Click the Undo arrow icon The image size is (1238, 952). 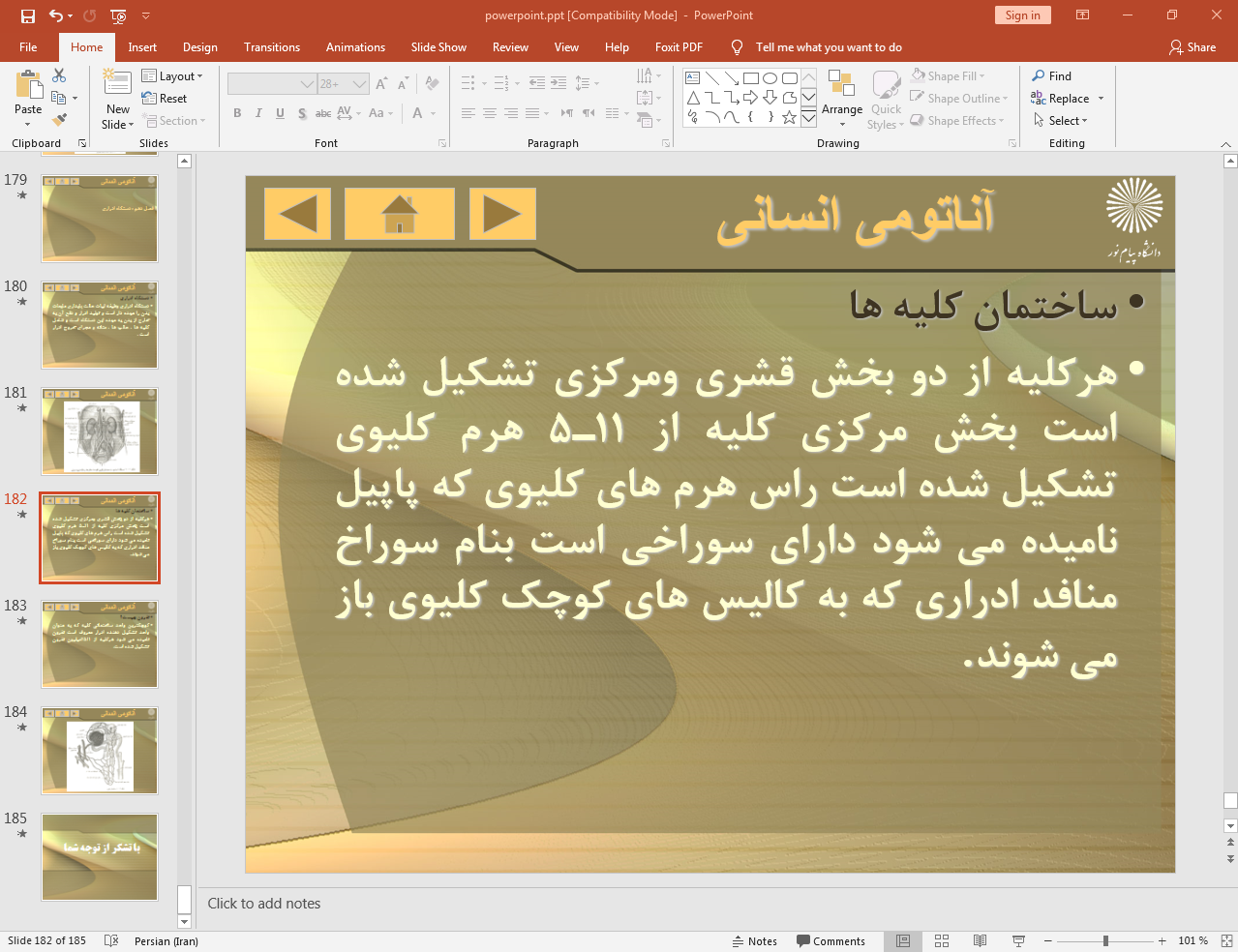click(56, 15)
